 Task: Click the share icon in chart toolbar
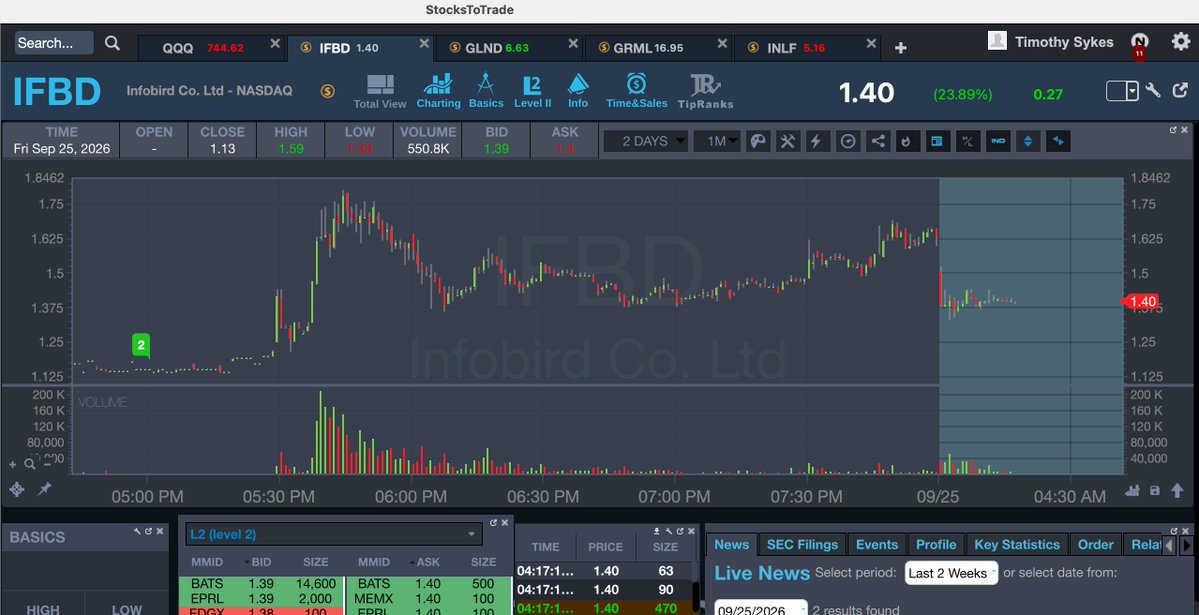coord(878,141)
